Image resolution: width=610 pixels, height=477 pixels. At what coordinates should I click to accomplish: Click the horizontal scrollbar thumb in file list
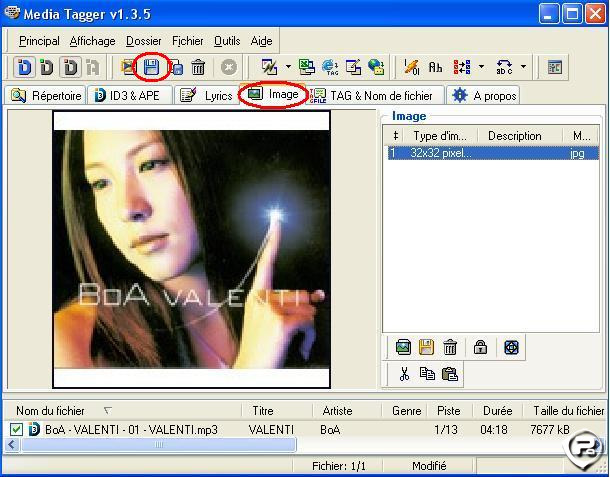coord(158,444)
